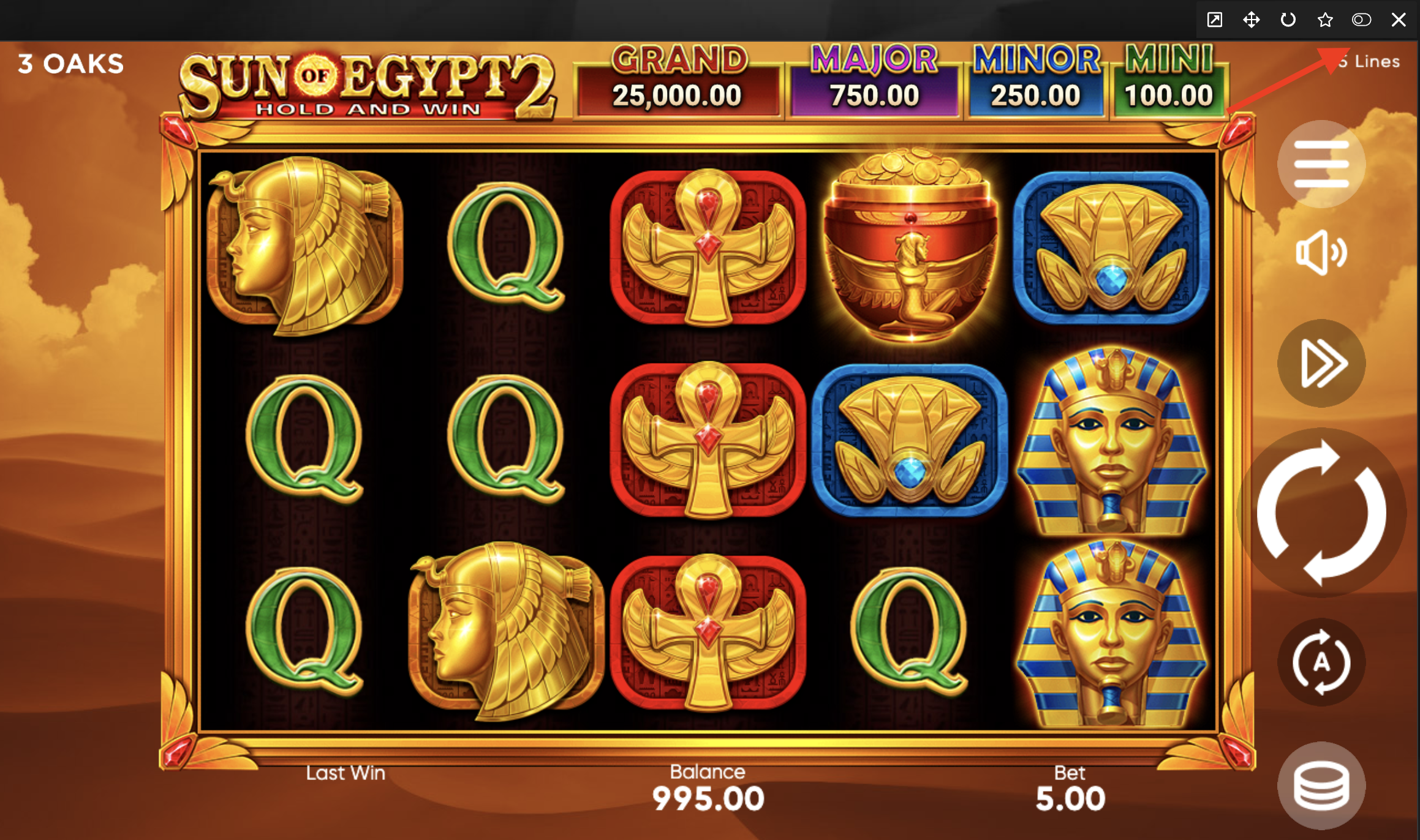The height and width of the screenshot is (840, 1420).
Task: Click the Bet amount 5.00
Action: point(1070,798)
